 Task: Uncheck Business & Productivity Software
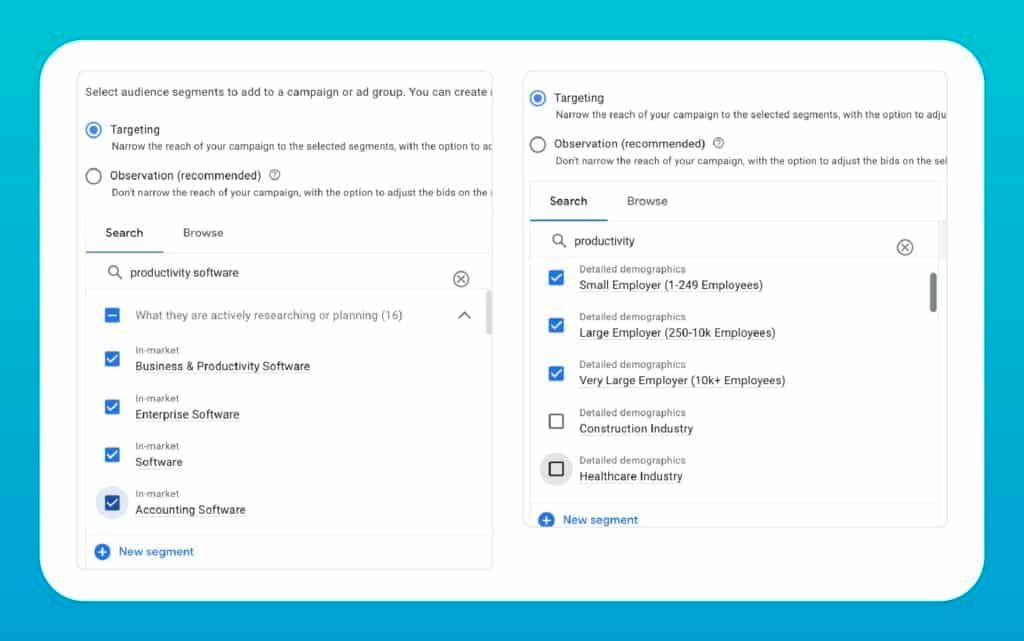click(x=112, y=359)
